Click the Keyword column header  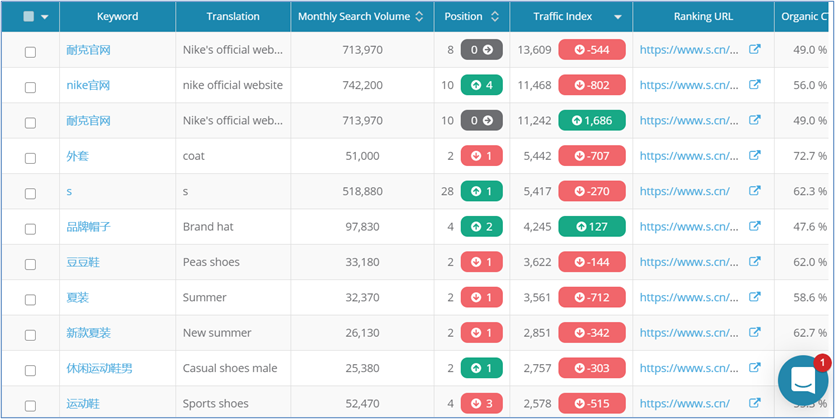pyautogui.click(x=117, y=17)
